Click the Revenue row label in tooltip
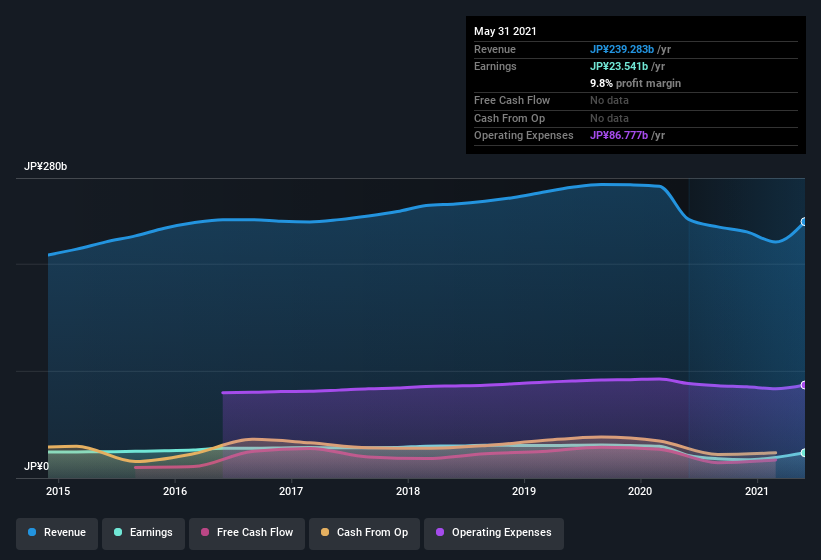 tap(495, 49)
